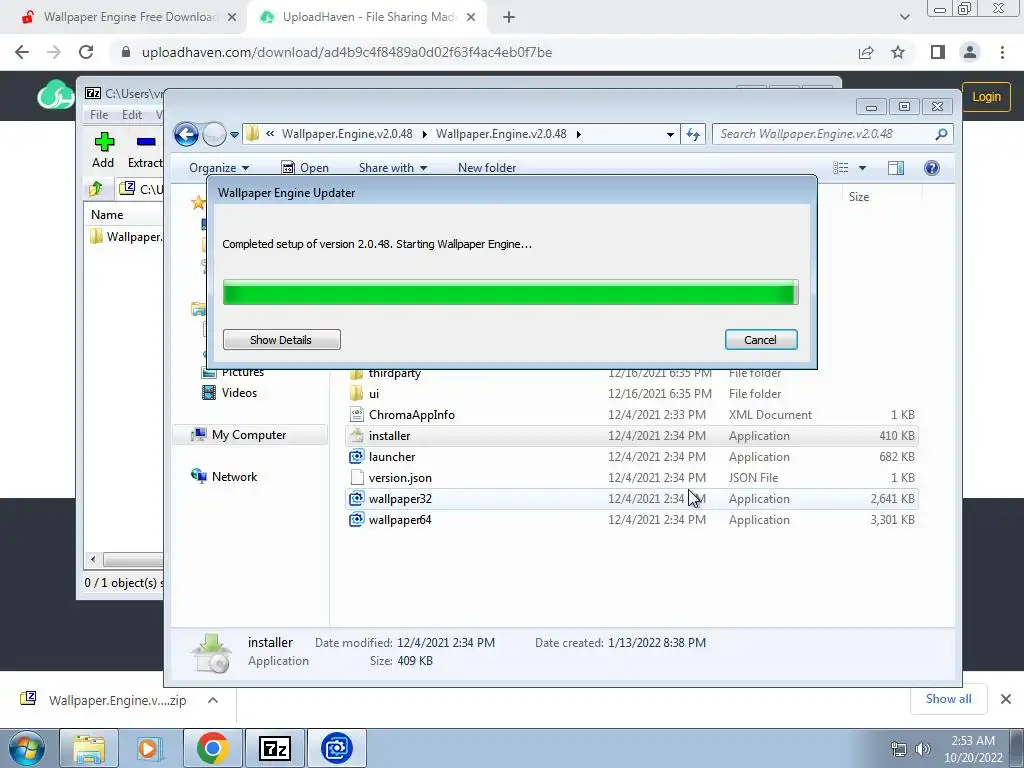Select ChromaAppInfo XML document icon
1024x768 pixels.
click(x=357, y=415)
